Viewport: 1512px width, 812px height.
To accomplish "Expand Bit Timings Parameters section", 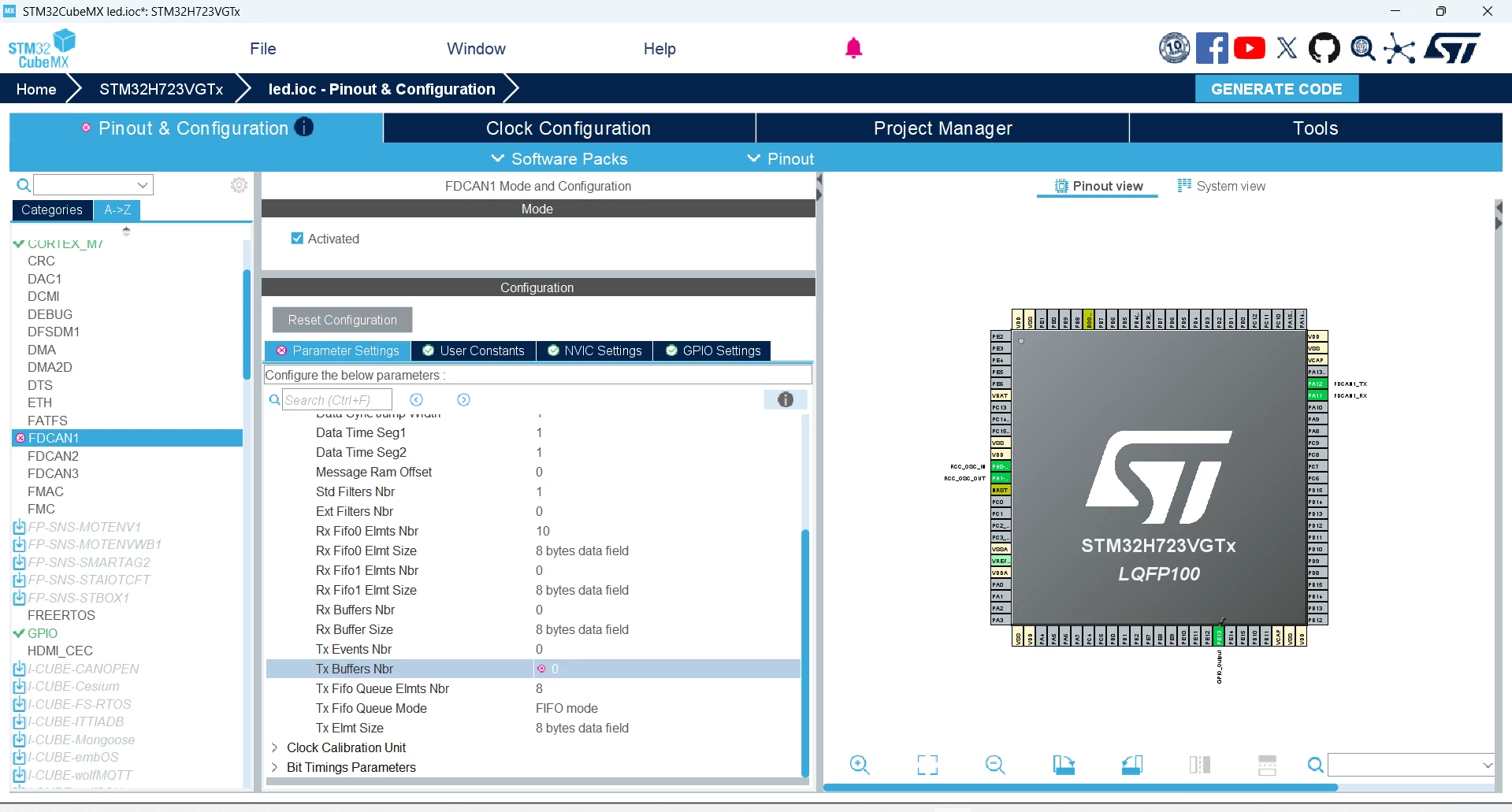I will (x=274, y=767).
